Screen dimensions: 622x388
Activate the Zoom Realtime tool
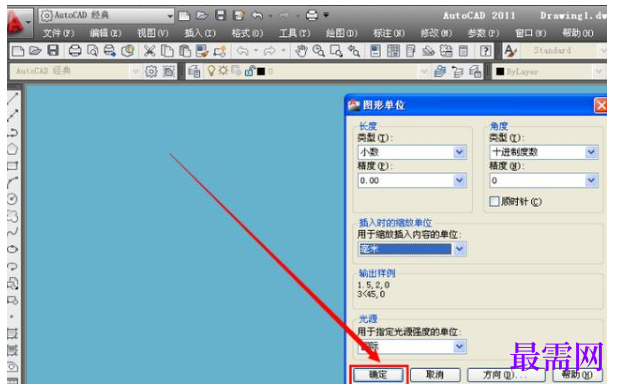pyautogui.click(x=319, y=51)
